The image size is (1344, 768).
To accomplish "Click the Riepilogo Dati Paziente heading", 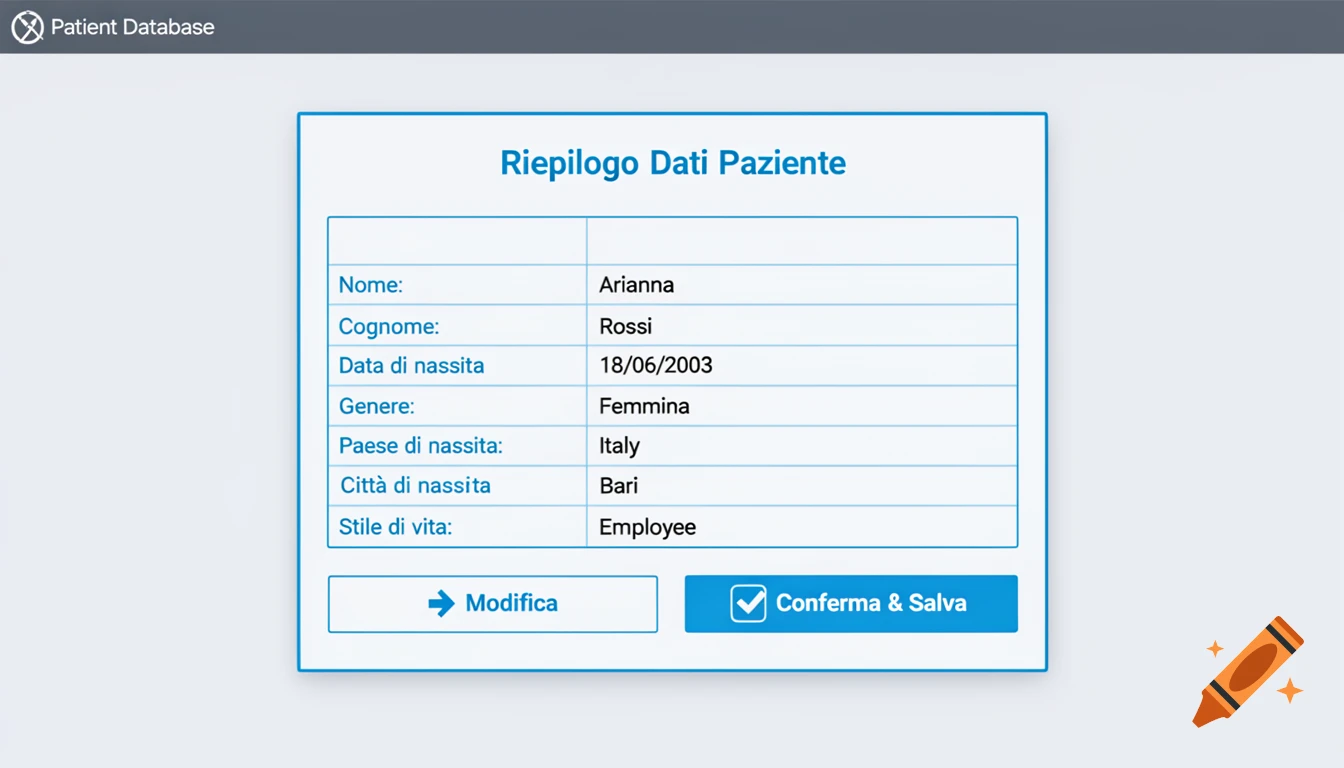I will (673, 163).
